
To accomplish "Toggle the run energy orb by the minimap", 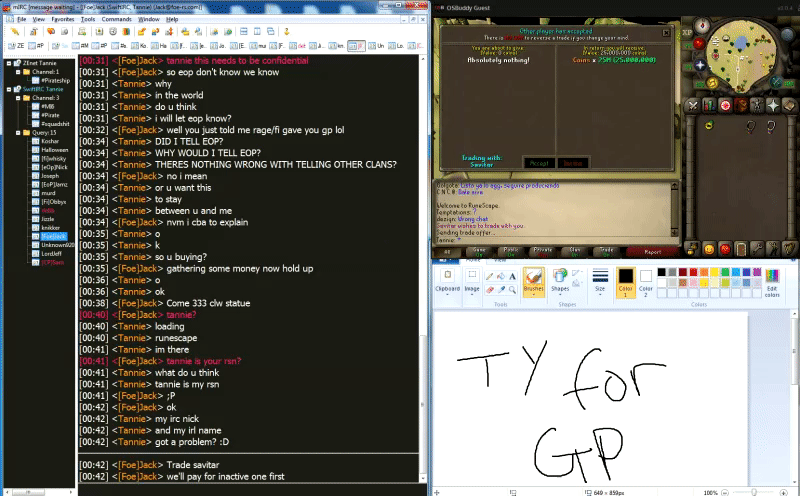I will [712, 83].
